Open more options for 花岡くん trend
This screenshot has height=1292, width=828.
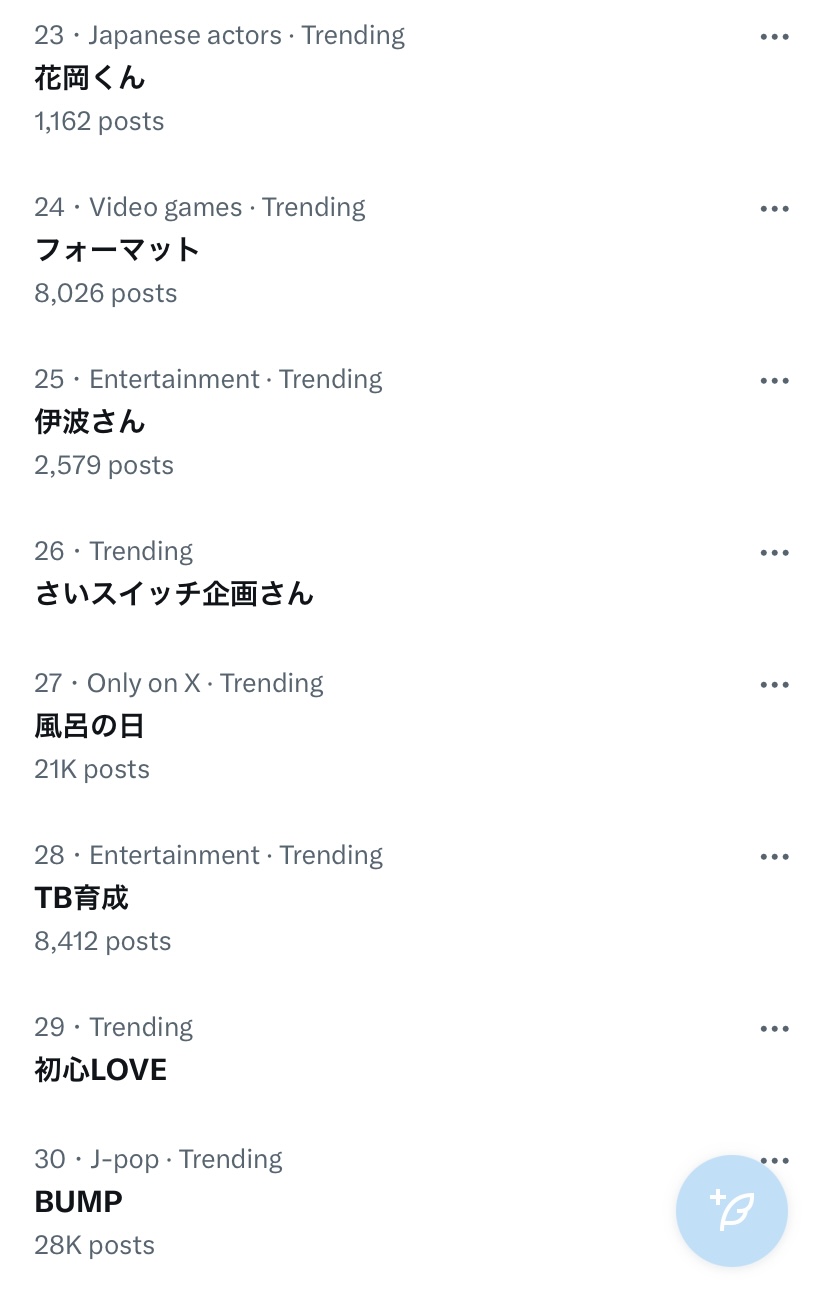point(775,37)
